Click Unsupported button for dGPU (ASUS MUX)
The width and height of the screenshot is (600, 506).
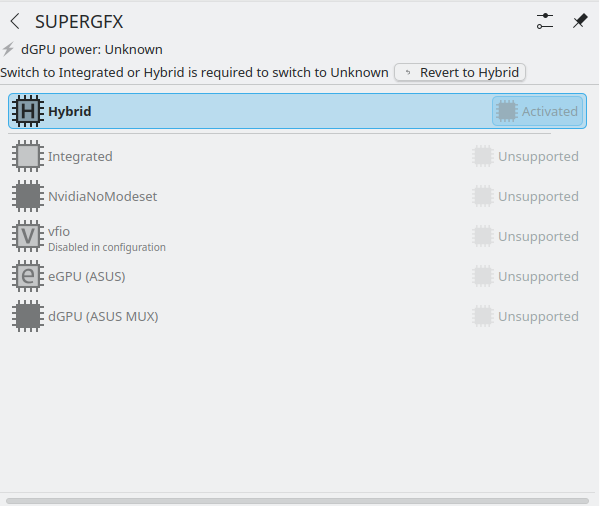526,316
